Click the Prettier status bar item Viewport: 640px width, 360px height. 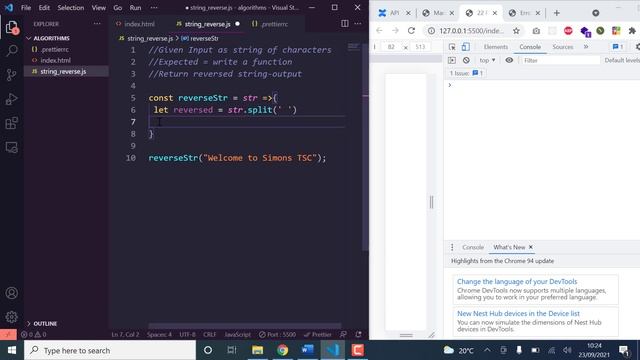[318, 334]
